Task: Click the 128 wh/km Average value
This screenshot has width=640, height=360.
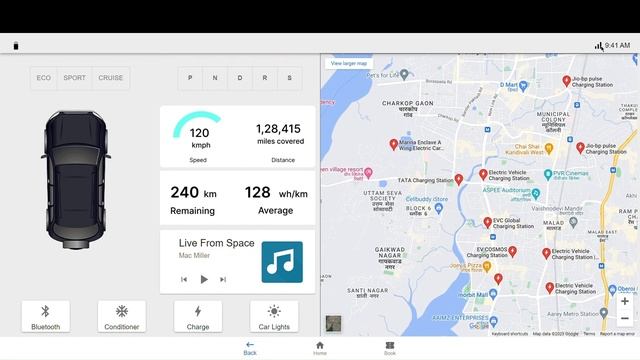Action: [276, 192]
